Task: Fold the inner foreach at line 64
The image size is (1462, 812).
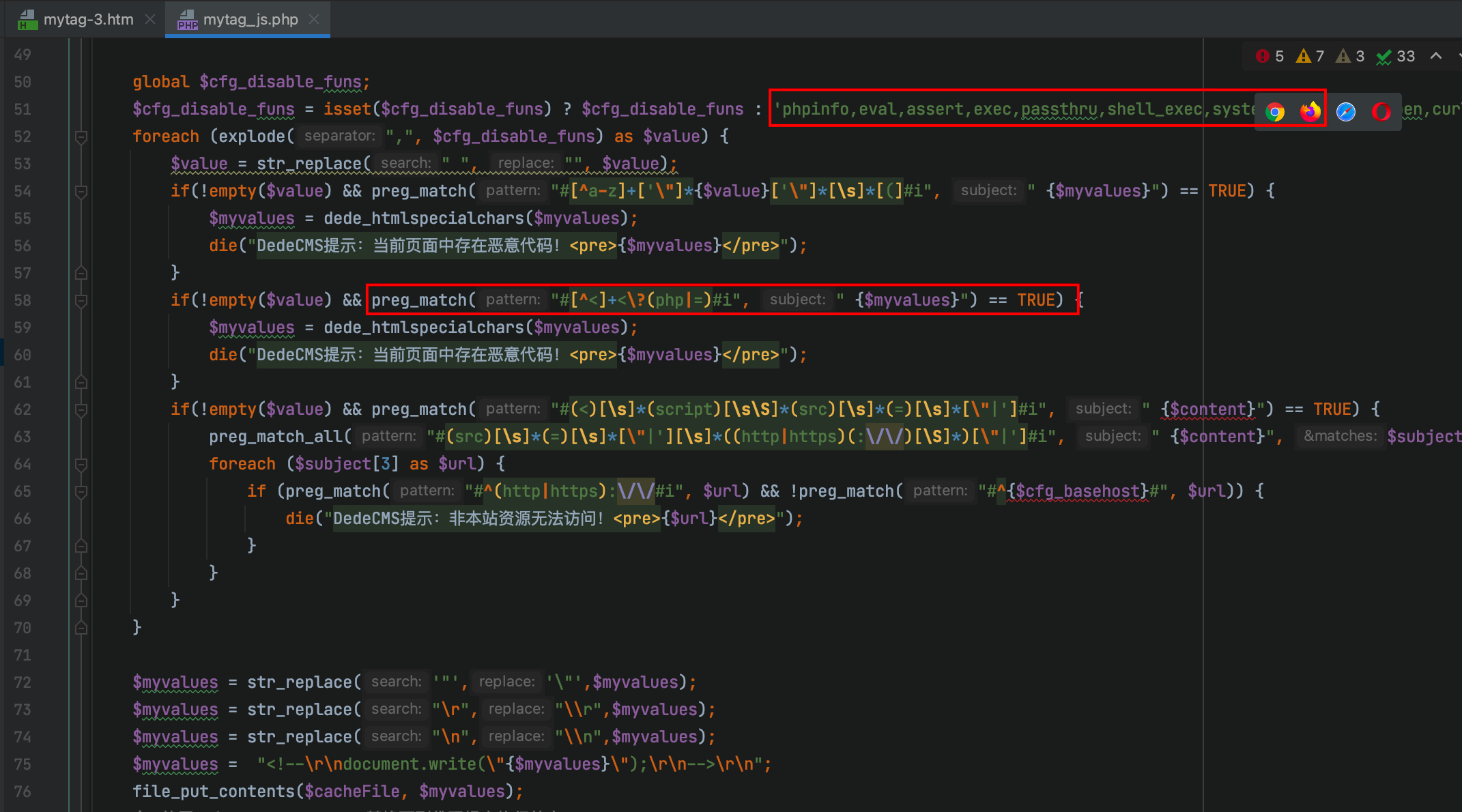Action: [81, 465]
